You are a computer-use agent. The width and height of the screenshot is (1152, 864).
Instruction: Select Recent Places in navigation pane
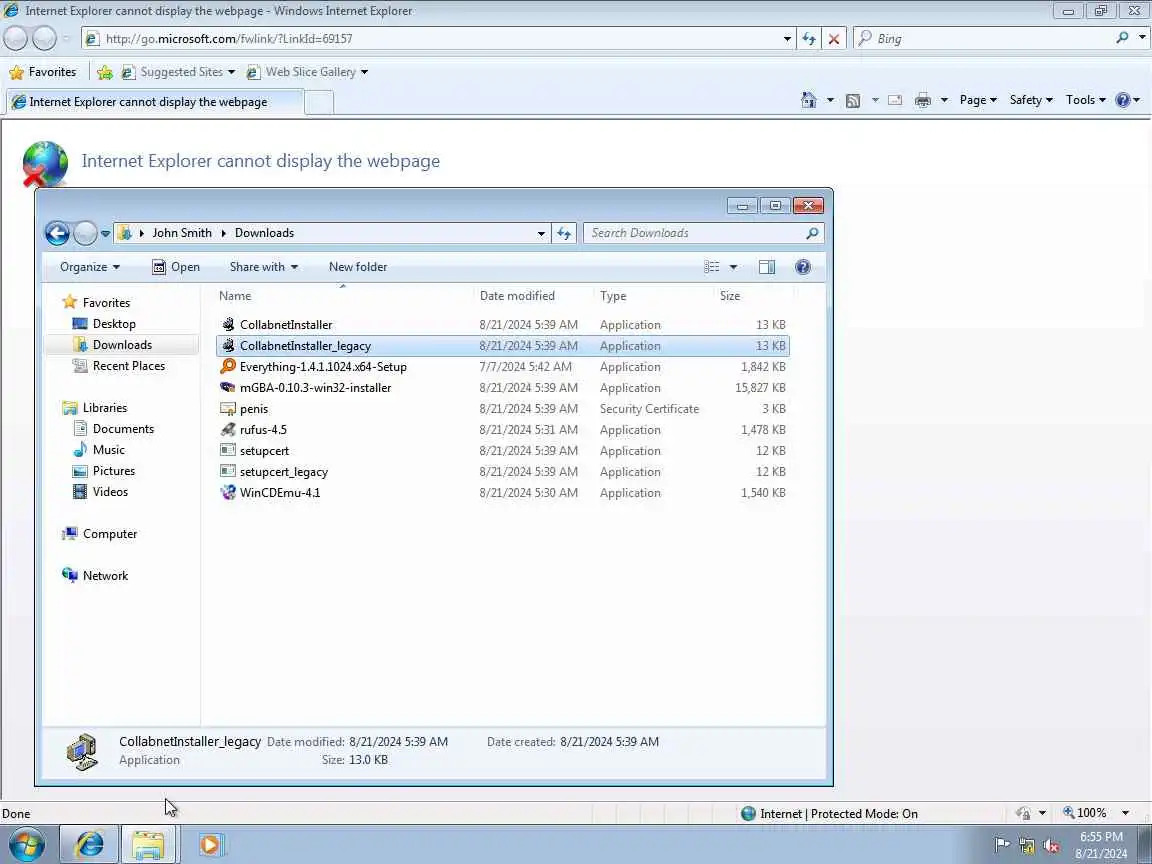128,366
